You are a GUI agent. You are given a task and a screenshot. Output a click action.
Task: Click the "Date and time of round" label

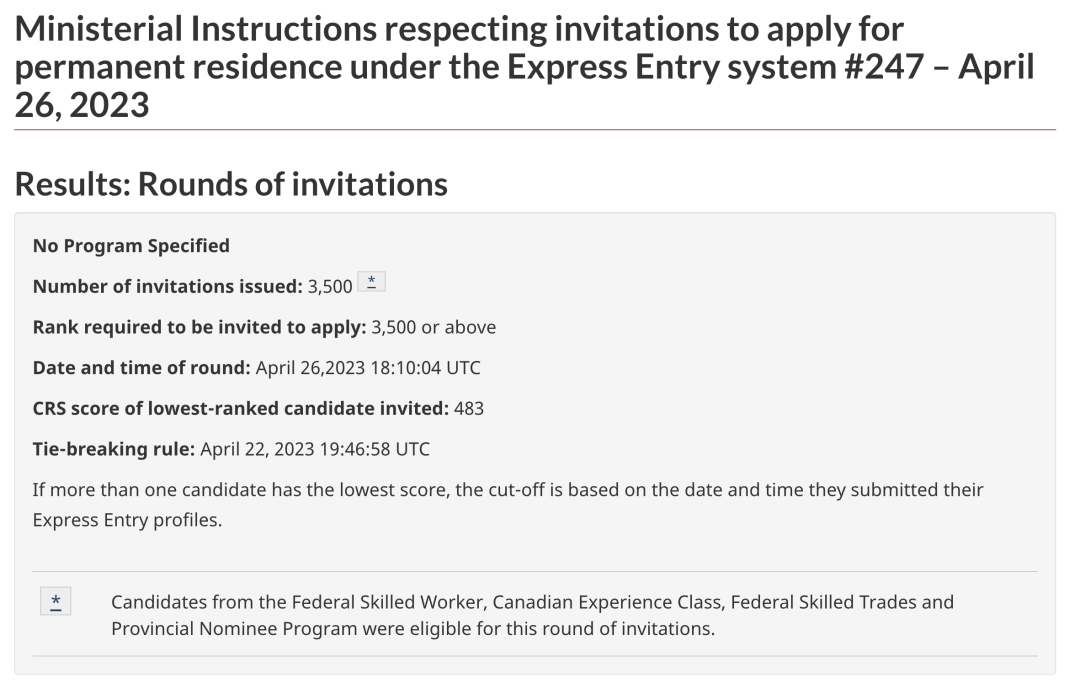pyautogui.click(x=141, y=367)
